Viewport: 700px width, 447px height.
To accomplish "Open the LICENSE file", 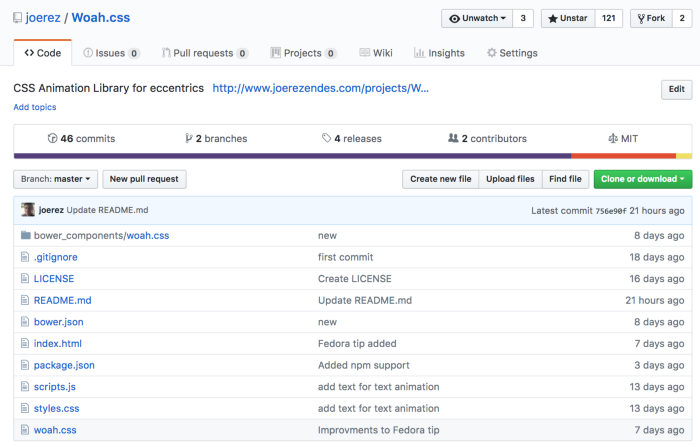I will point(54,279).
